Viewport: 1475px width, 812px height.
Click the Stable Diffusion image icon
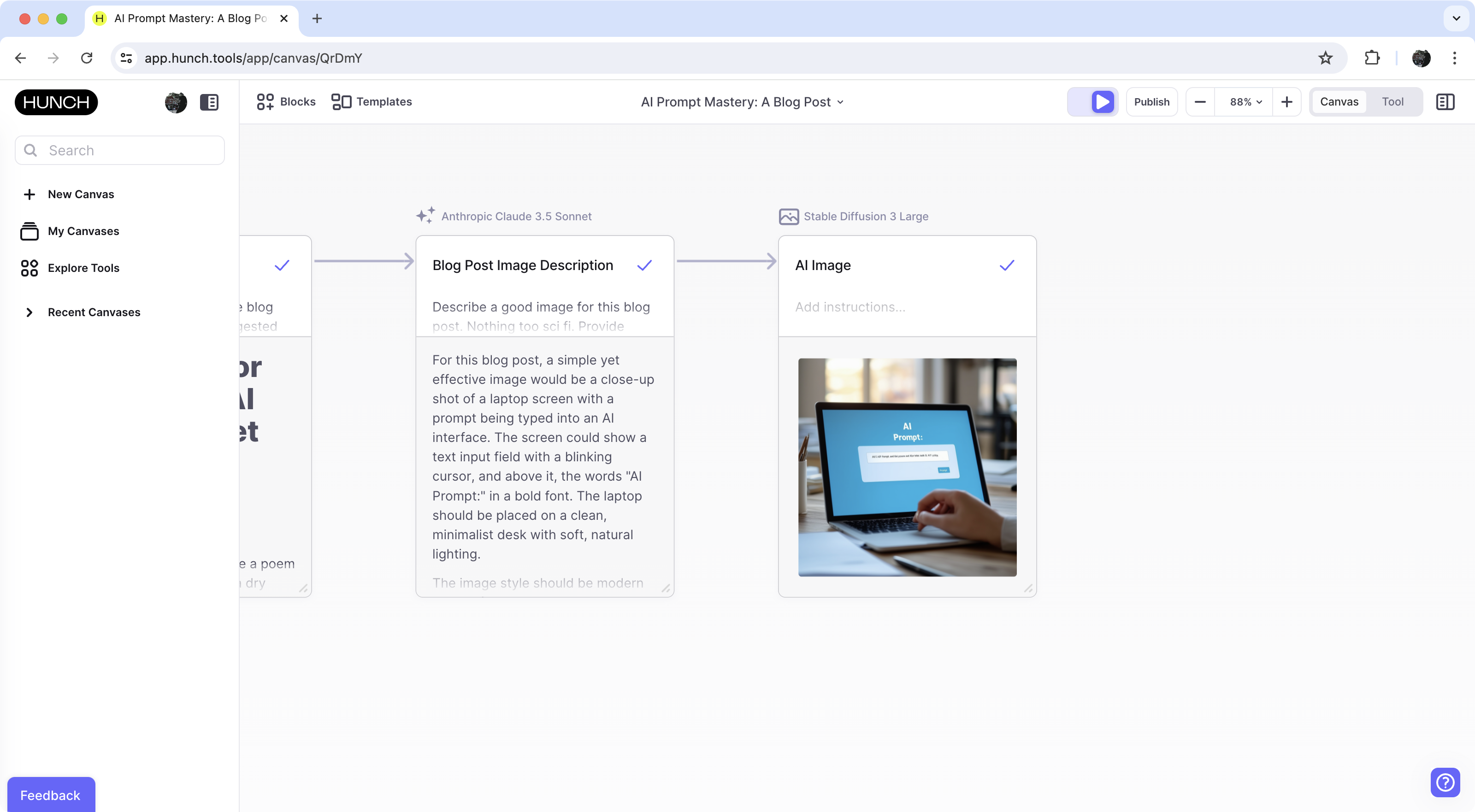(x=789, y=217)
